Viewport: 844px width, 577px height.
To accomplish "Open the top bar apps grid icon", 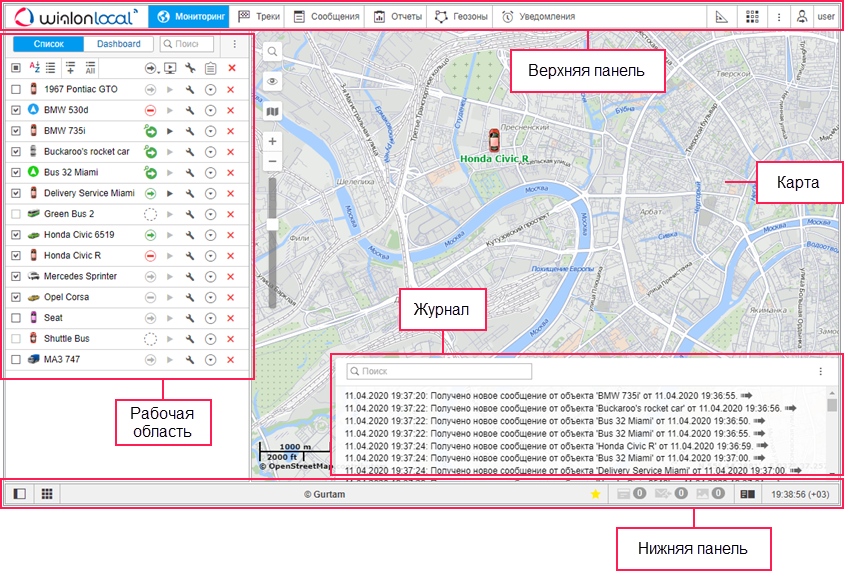I will (752, 17).
